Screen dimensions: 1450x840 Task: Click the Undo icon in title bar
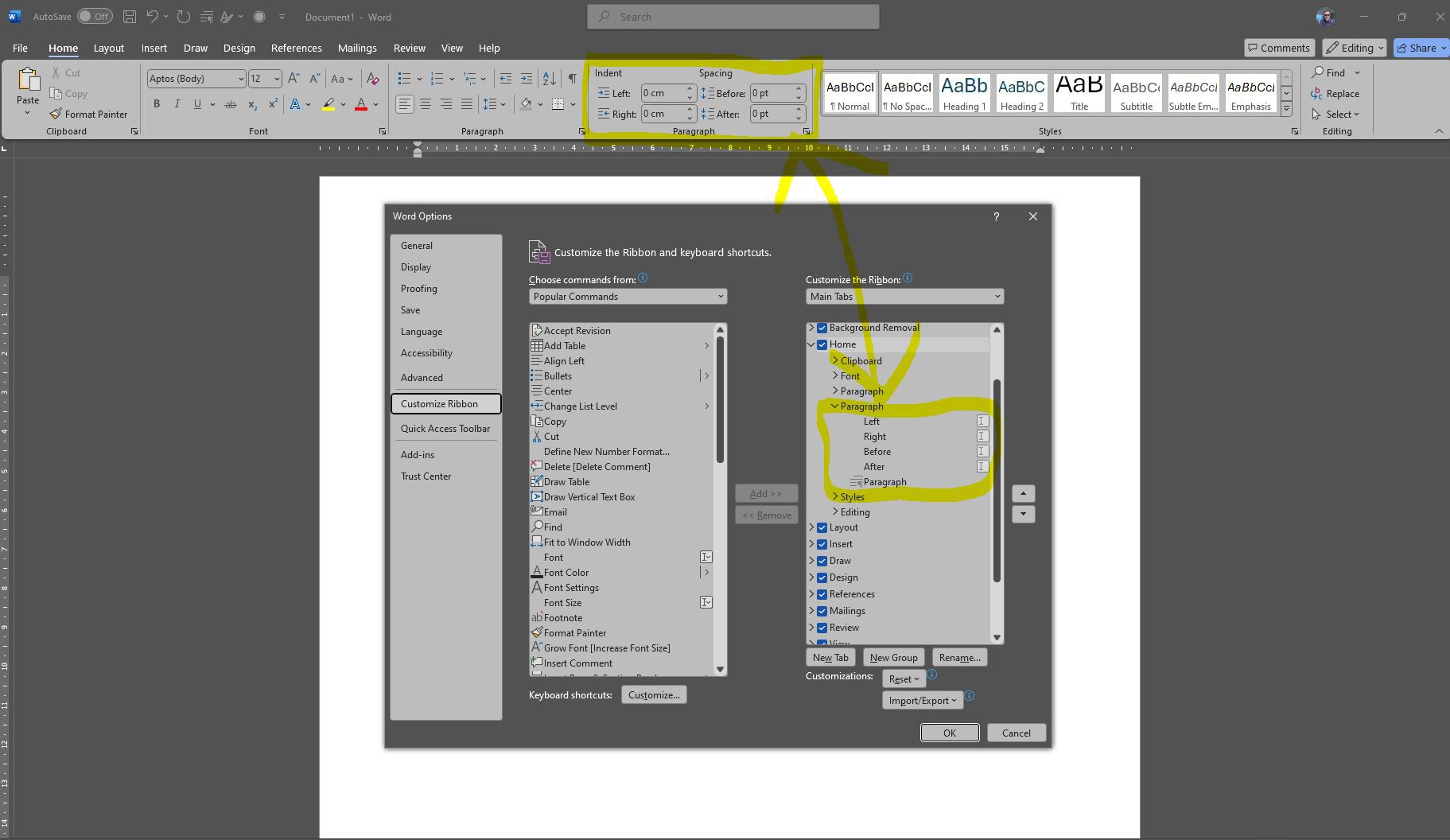coord(153,16)
